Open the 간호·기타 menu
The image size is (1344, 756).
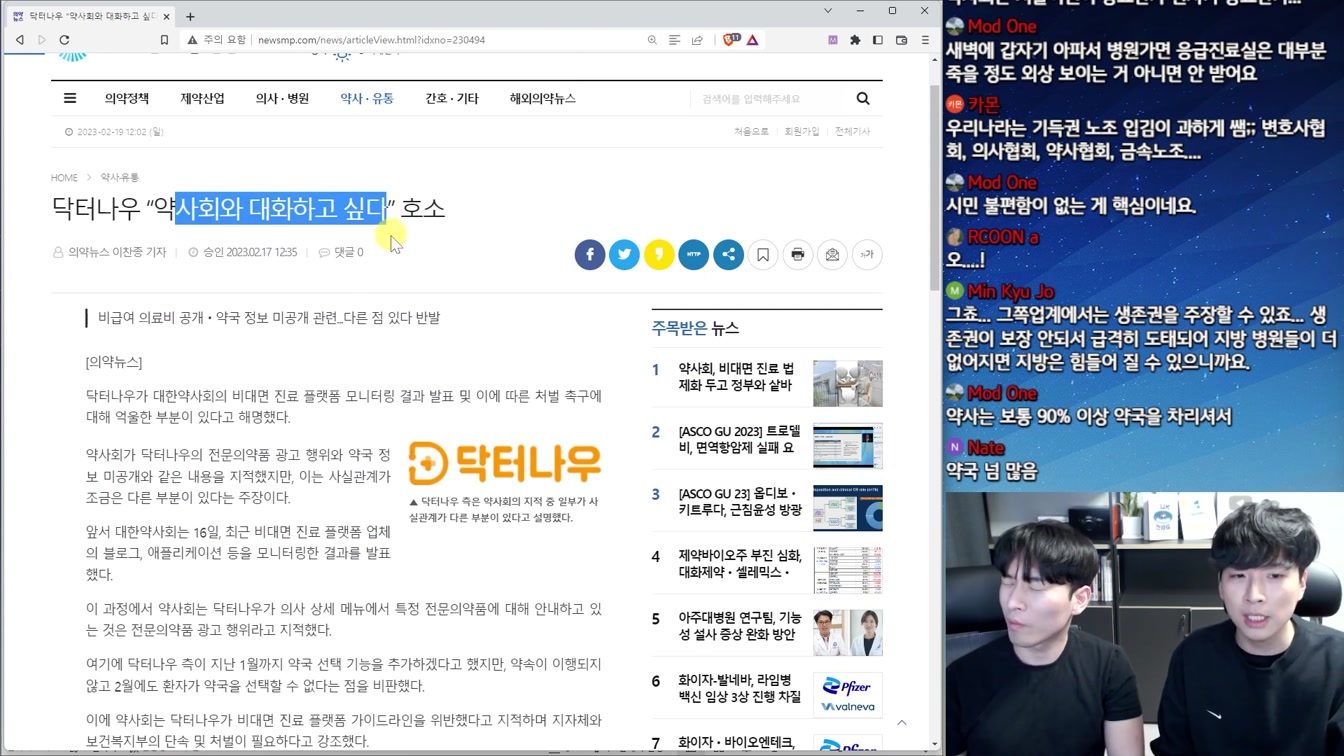tap(452, 98)
